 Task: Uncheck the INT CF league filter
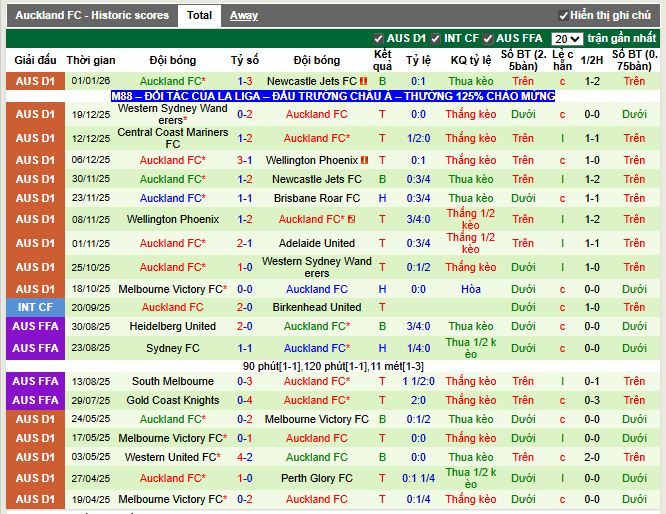(435, 39)
